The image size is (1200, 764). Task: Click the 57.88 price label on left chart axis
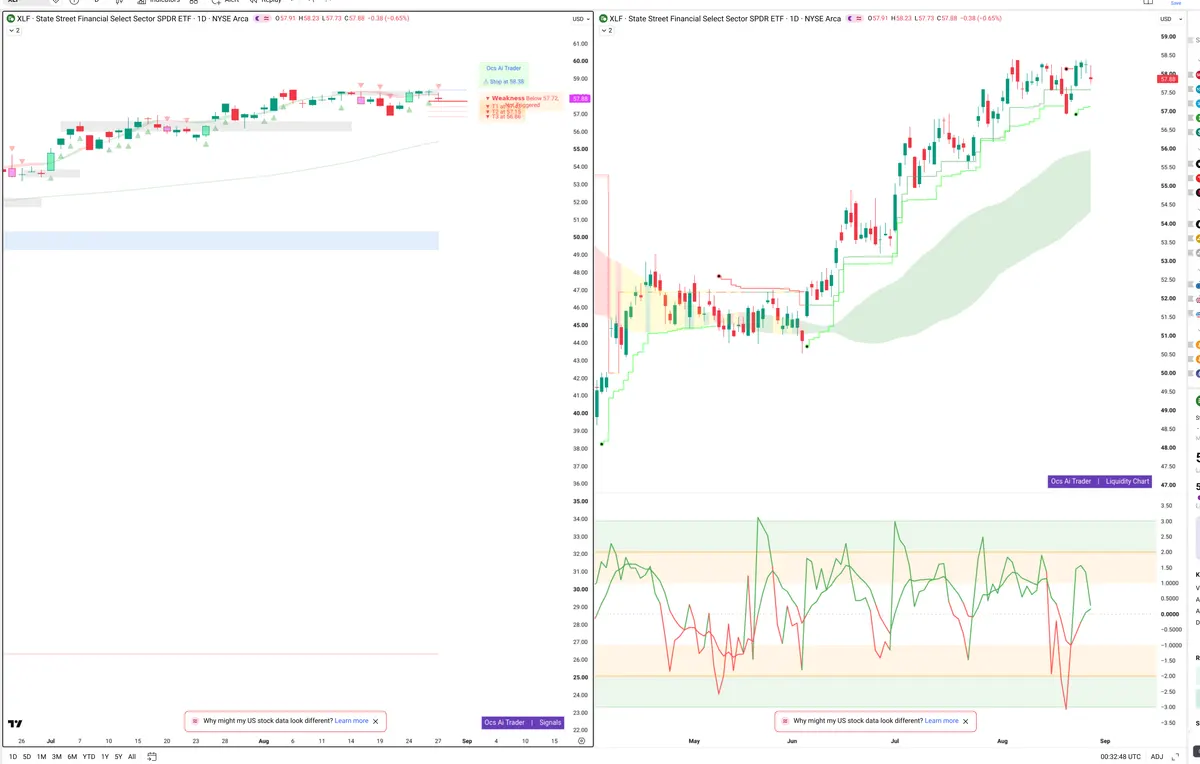(579, 98)
